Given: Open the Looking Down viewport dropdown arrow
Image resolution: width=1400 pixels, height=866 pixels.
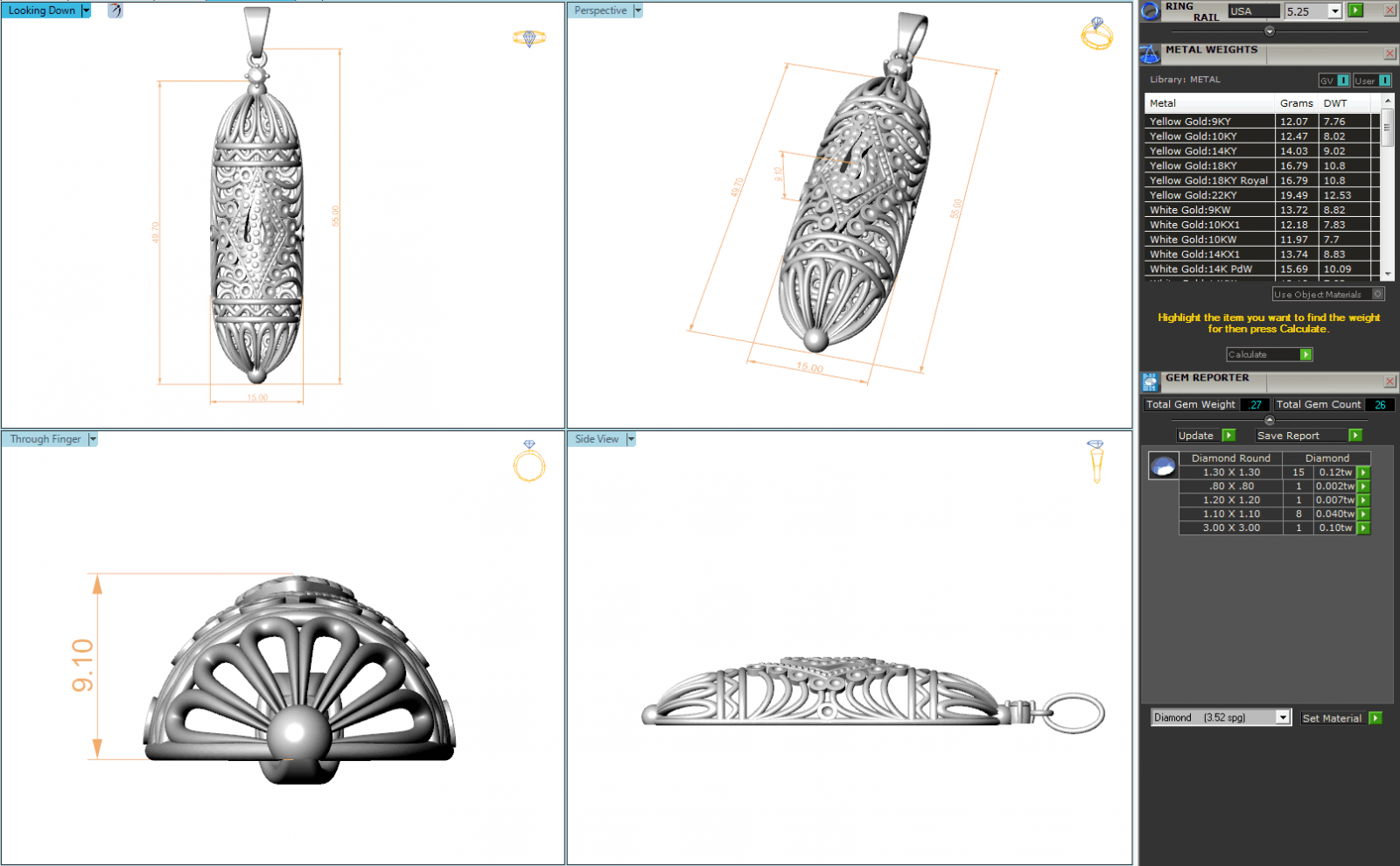Looking at the screenshot, I should pos(86,10).
